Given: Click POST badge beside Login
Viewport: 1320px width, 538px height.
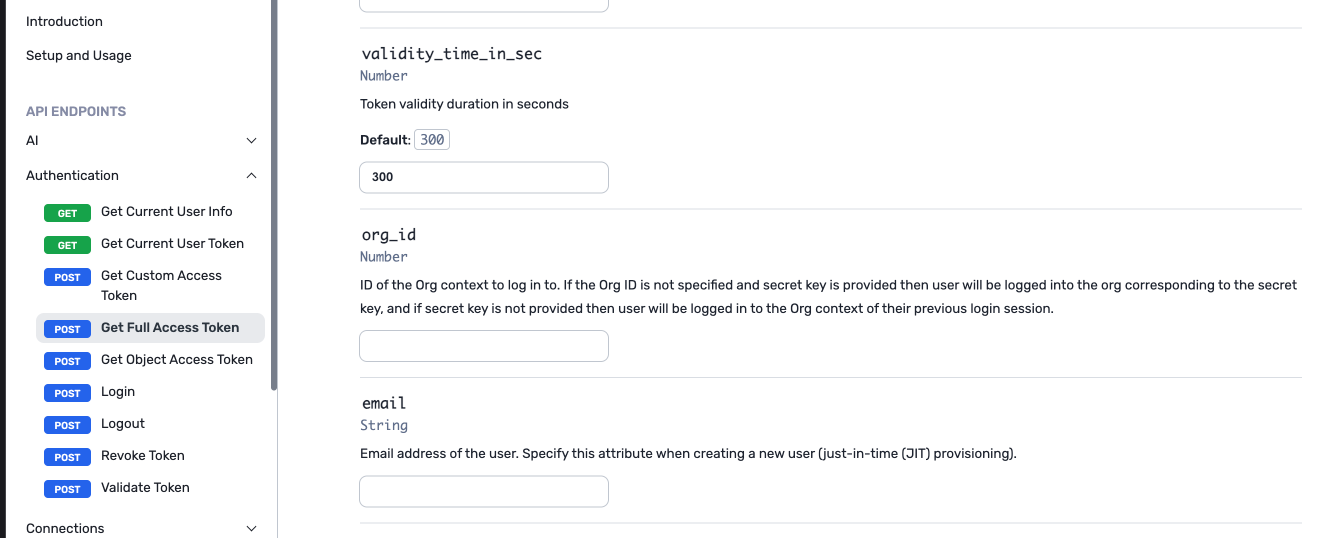Looking at the screenshot, I should click(67, 393).
